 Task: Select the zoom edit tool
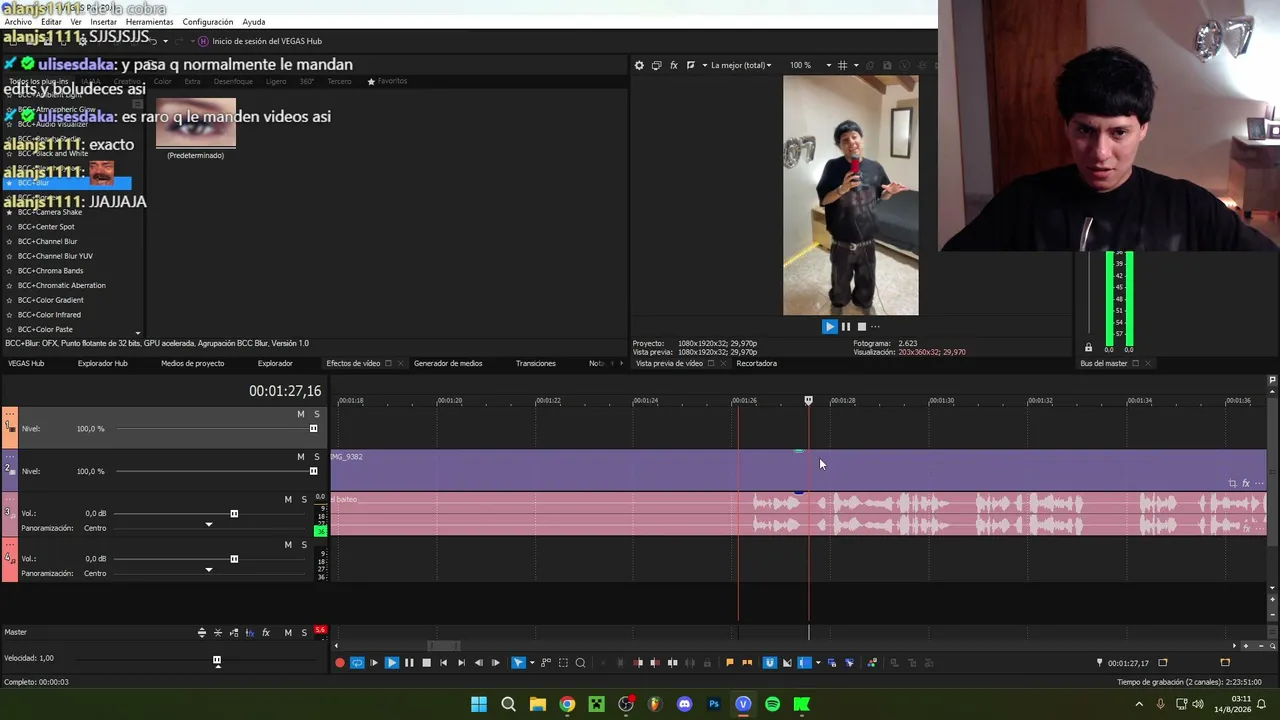tap(580, 662)
